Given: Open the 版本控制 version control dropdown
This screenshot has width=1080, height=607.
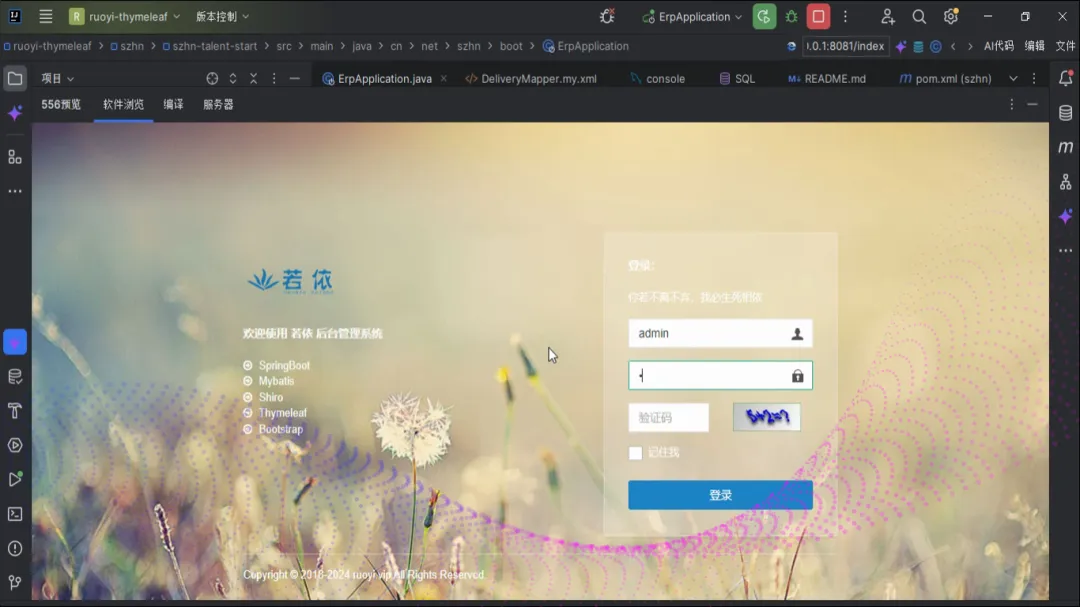Looking at the screenshot, I should pos(222,17).
